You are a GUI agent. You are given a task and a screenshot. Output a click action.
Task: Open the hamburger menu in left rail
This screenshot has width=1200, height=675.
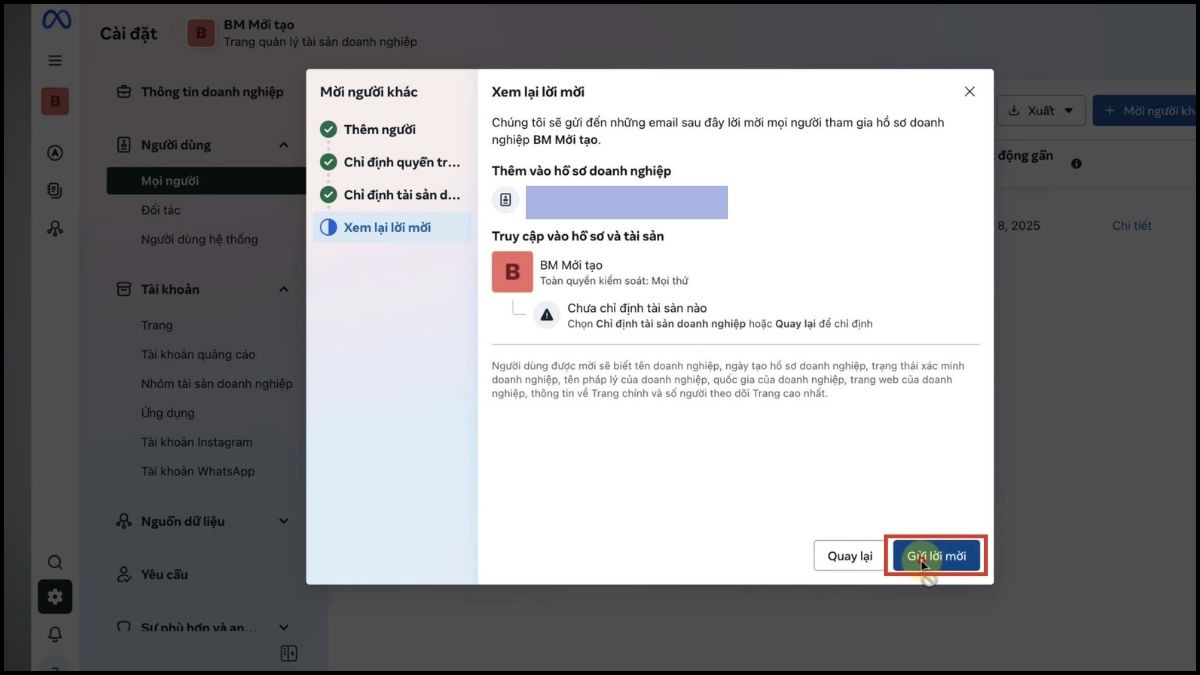pyautogui.click(x=55, y=60)
